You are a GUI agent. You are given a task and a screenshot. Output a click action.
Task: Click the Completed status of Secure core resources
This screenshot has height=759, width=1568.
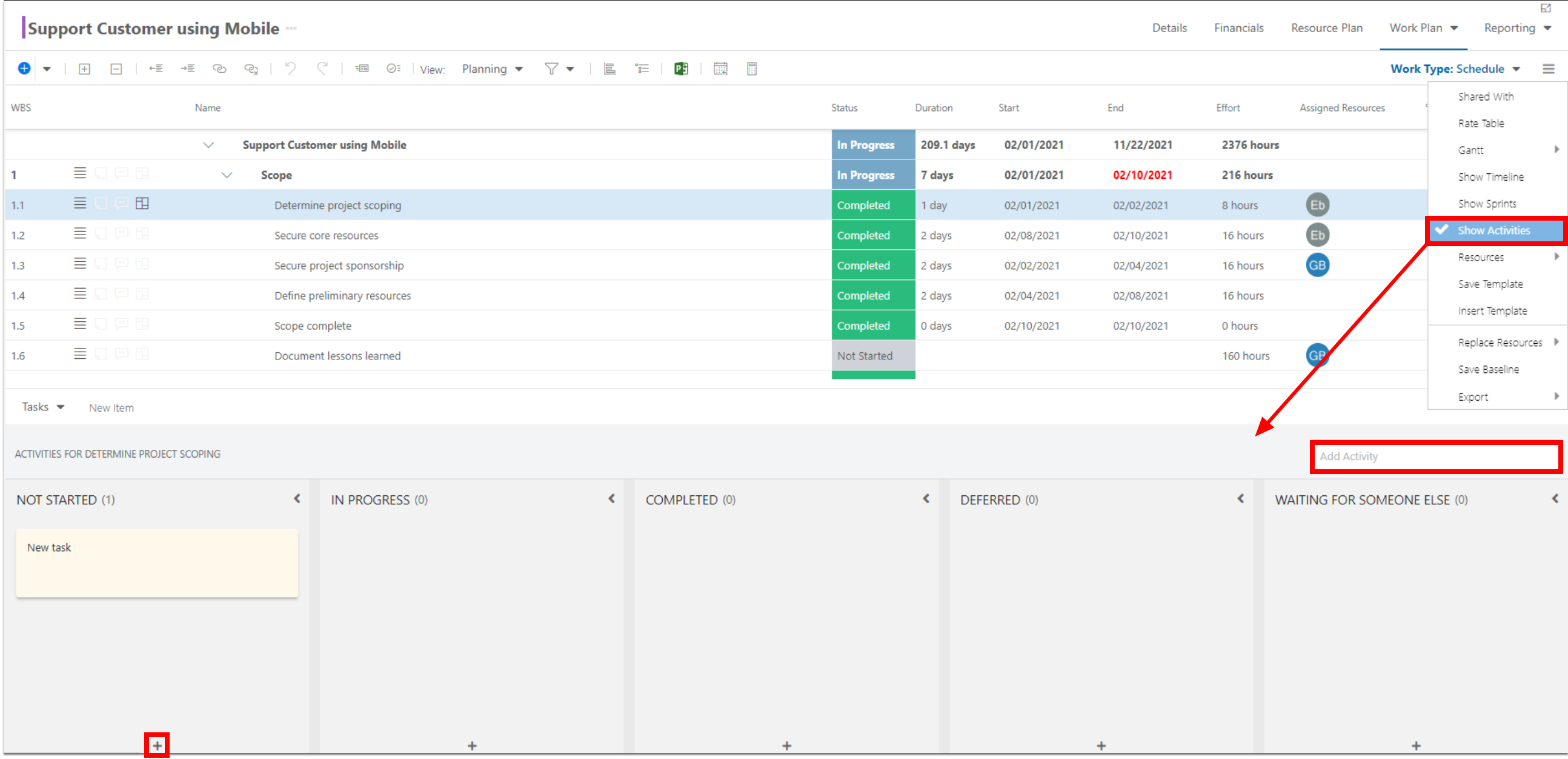[x=873, y=235]
